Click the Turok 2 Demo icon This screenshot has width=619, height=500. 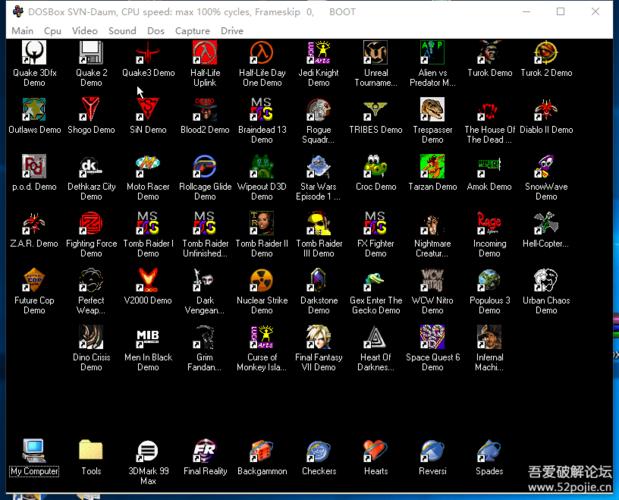click(x=546, y=53)
